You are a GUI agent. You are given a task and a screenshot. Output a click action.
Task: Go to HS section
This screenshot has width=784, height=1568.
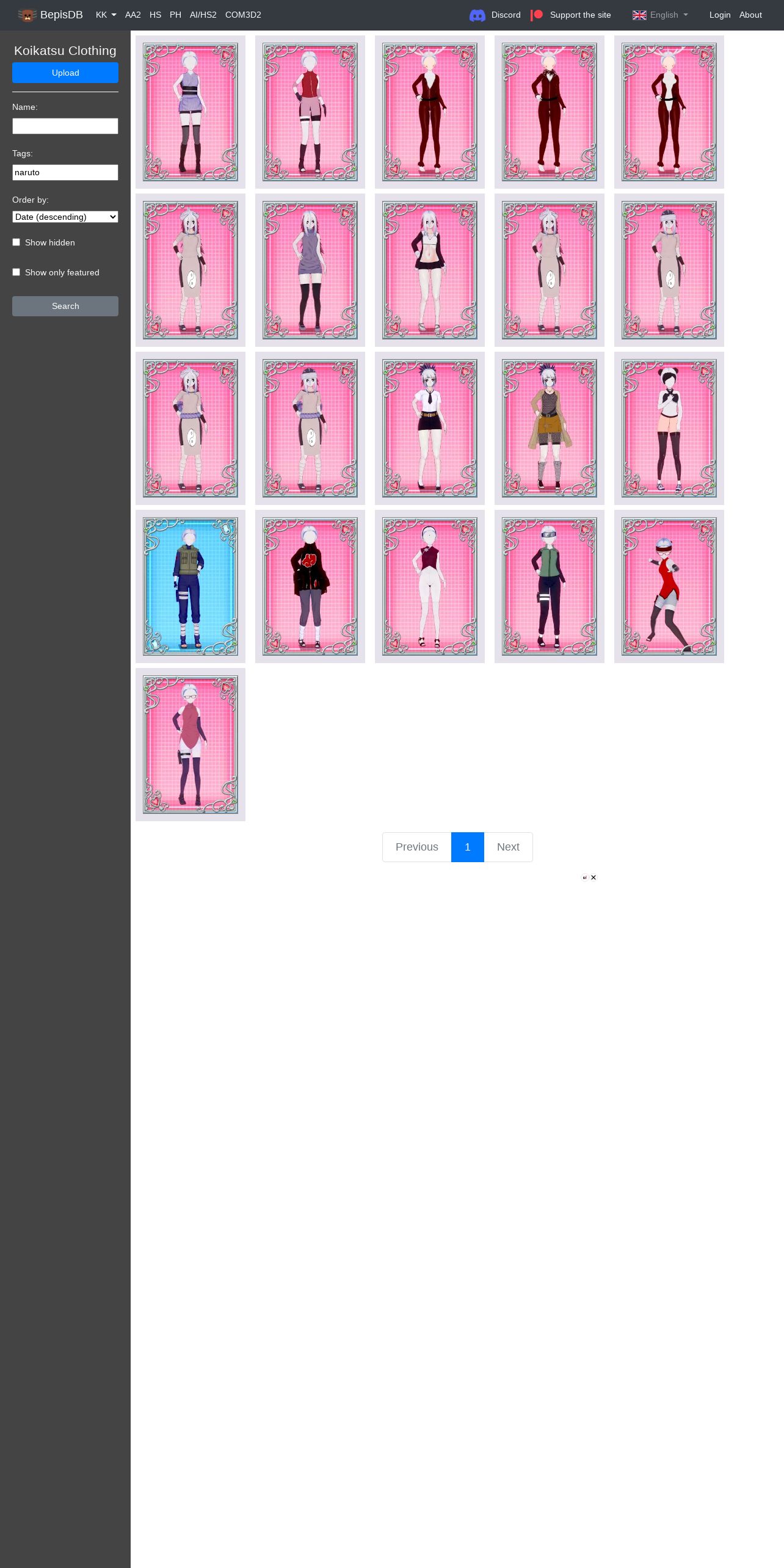tap(156, 15)
